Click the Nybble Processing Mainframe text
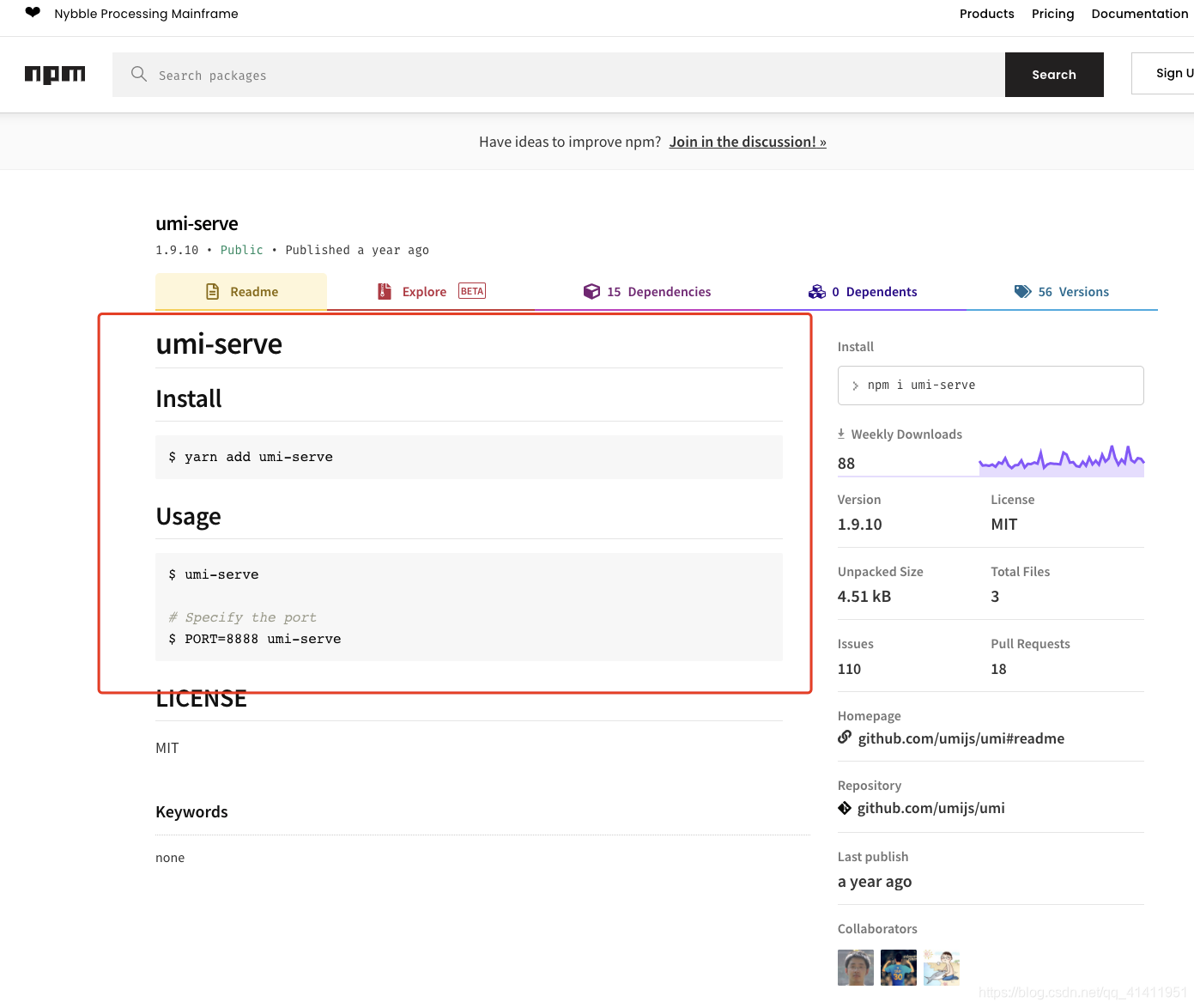This screenshot has width=1194, height=1008. click(146, 14)
